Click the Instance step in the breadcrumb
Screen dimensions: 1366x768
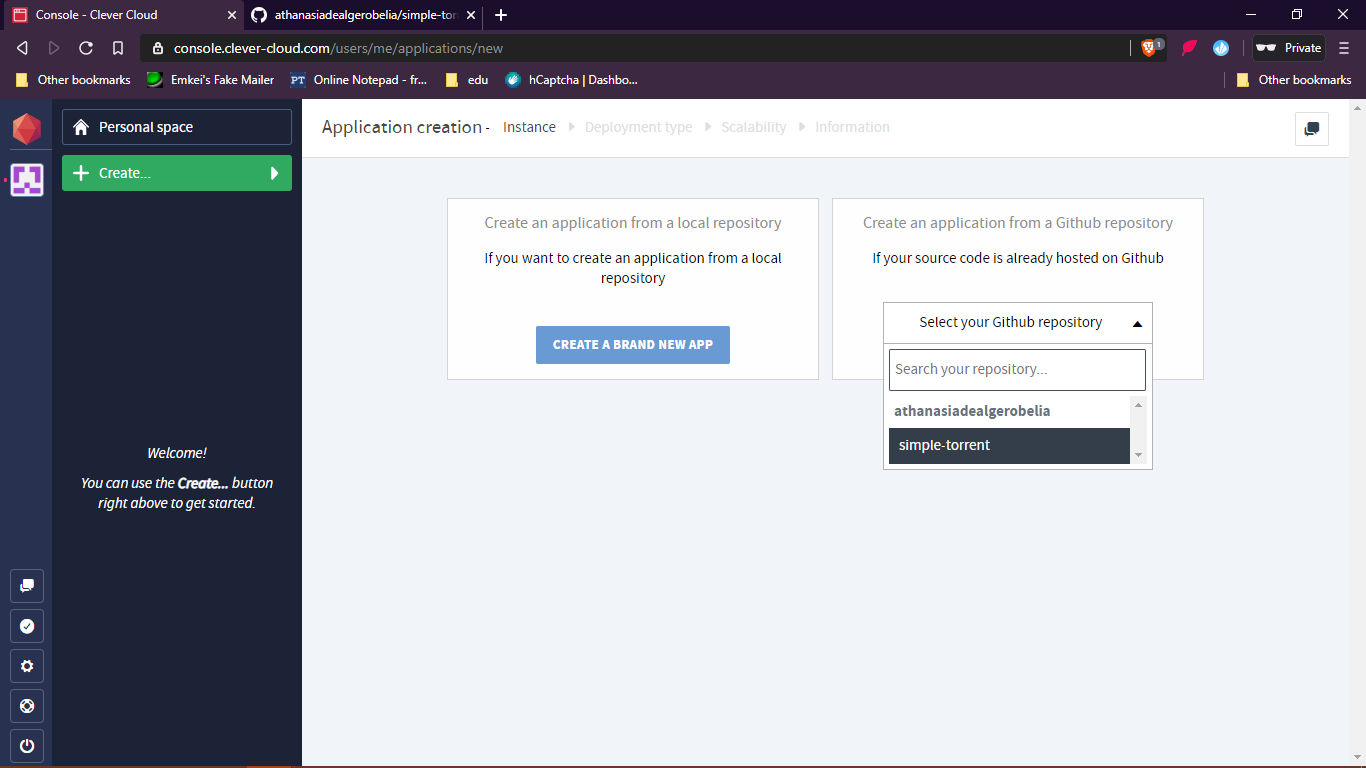point(529,127)
